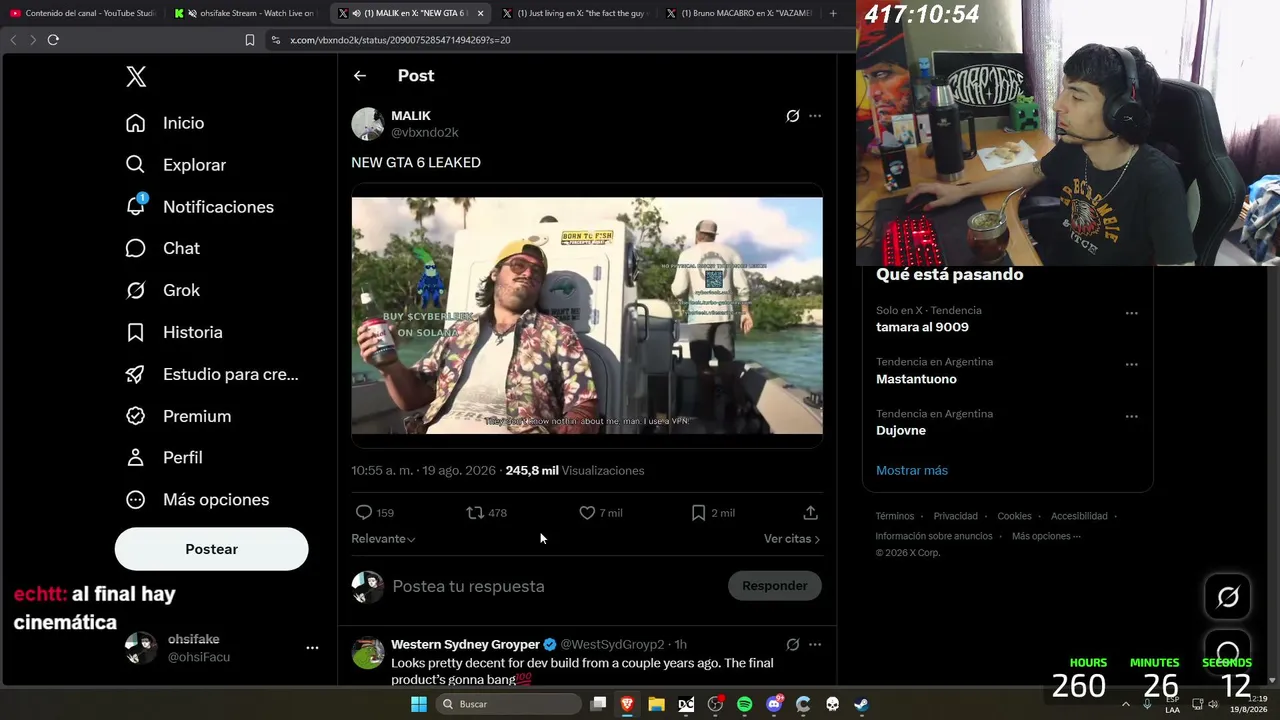The height and width of the screenshot is (720, 1280).
Task: Open the Chat messages section
Action: point(163,248)
